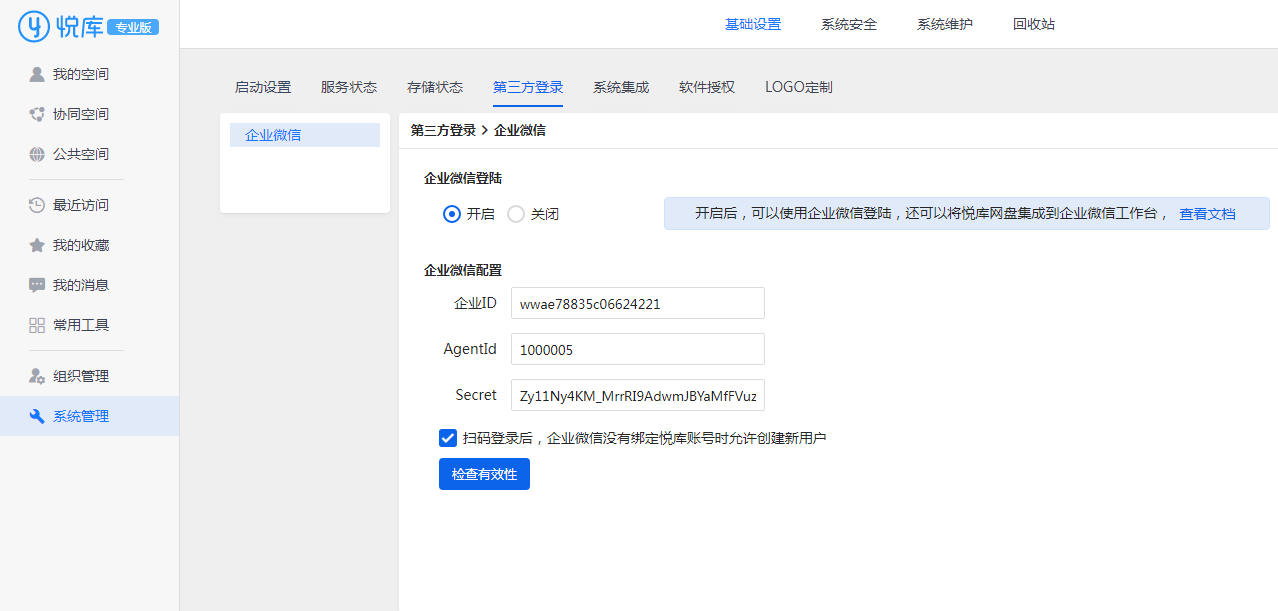Screen dimensions: 1278x611
Task: Click the 专业版 badge
Action: [x=133, y=28]
